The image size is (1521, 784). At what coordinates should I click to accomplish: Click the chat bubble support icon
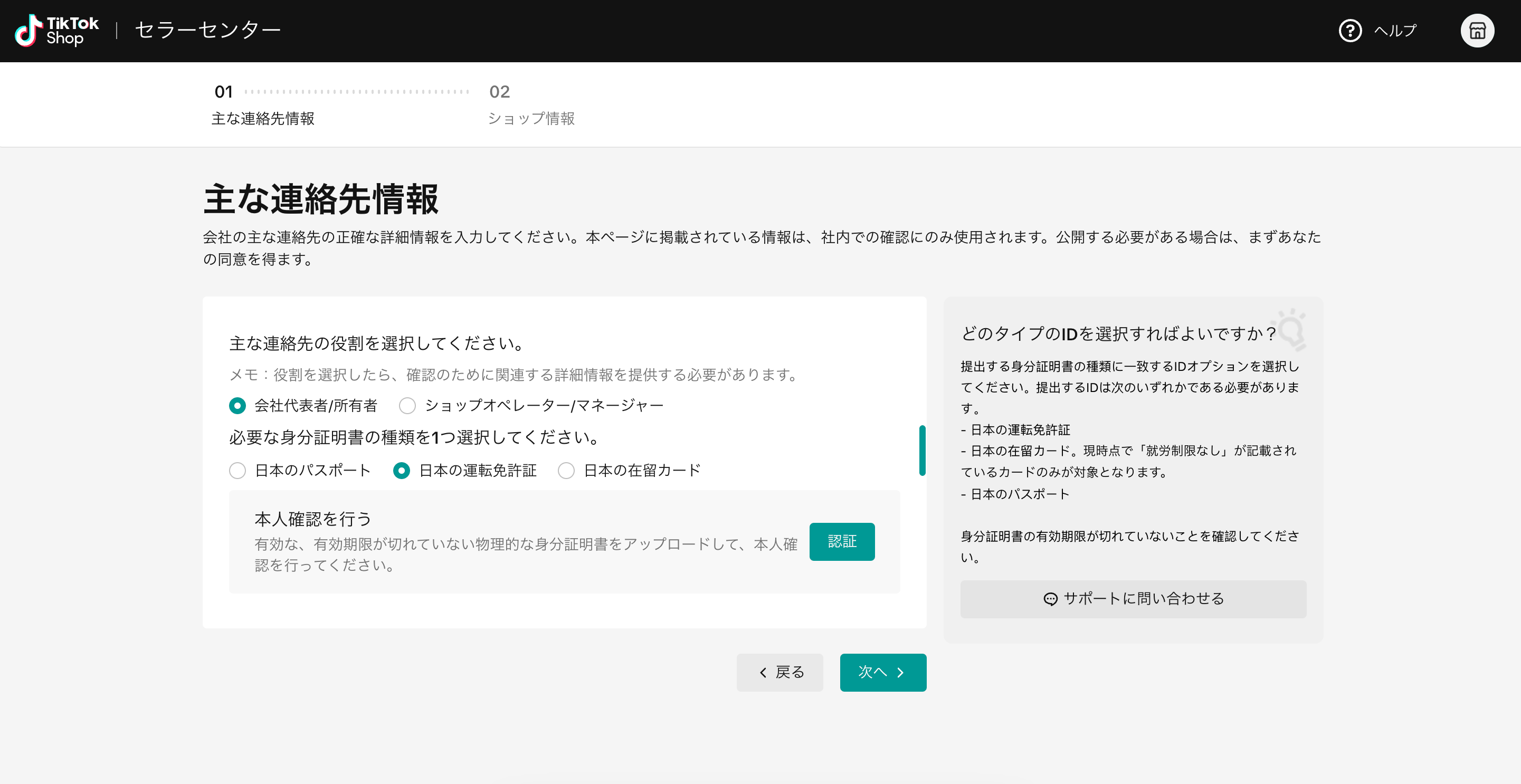coord(1050,599)
